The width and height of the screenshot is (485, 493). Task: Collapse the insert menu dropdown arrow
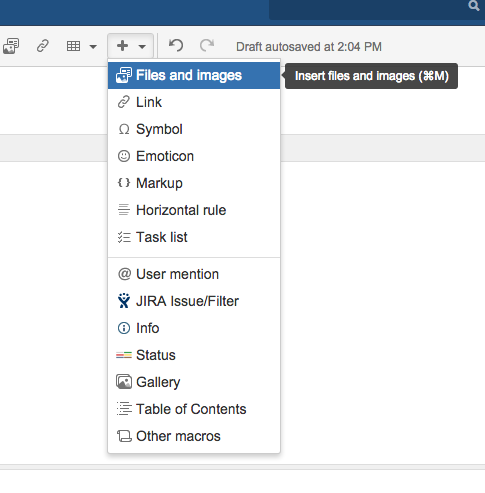(142, 47)
